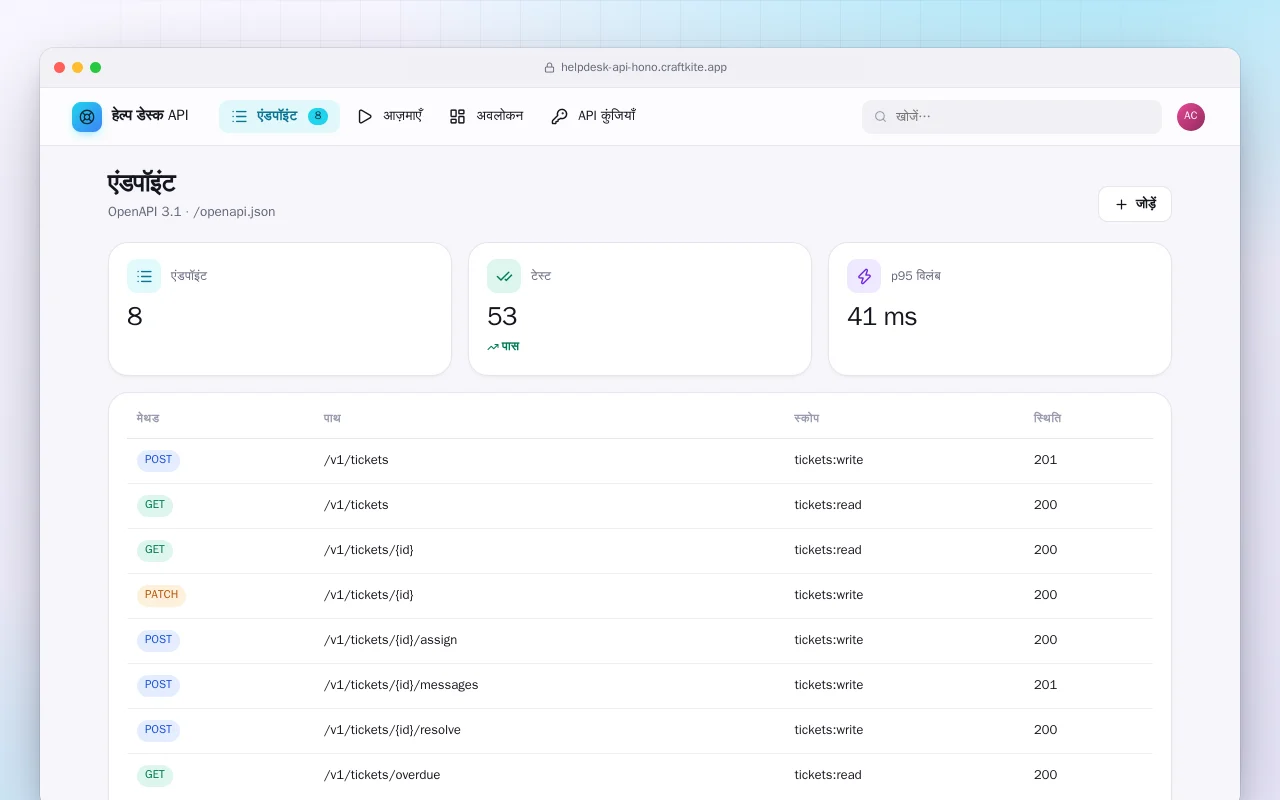Click the पास status label
Screen dimensions: 1280x800
point(510,347)
